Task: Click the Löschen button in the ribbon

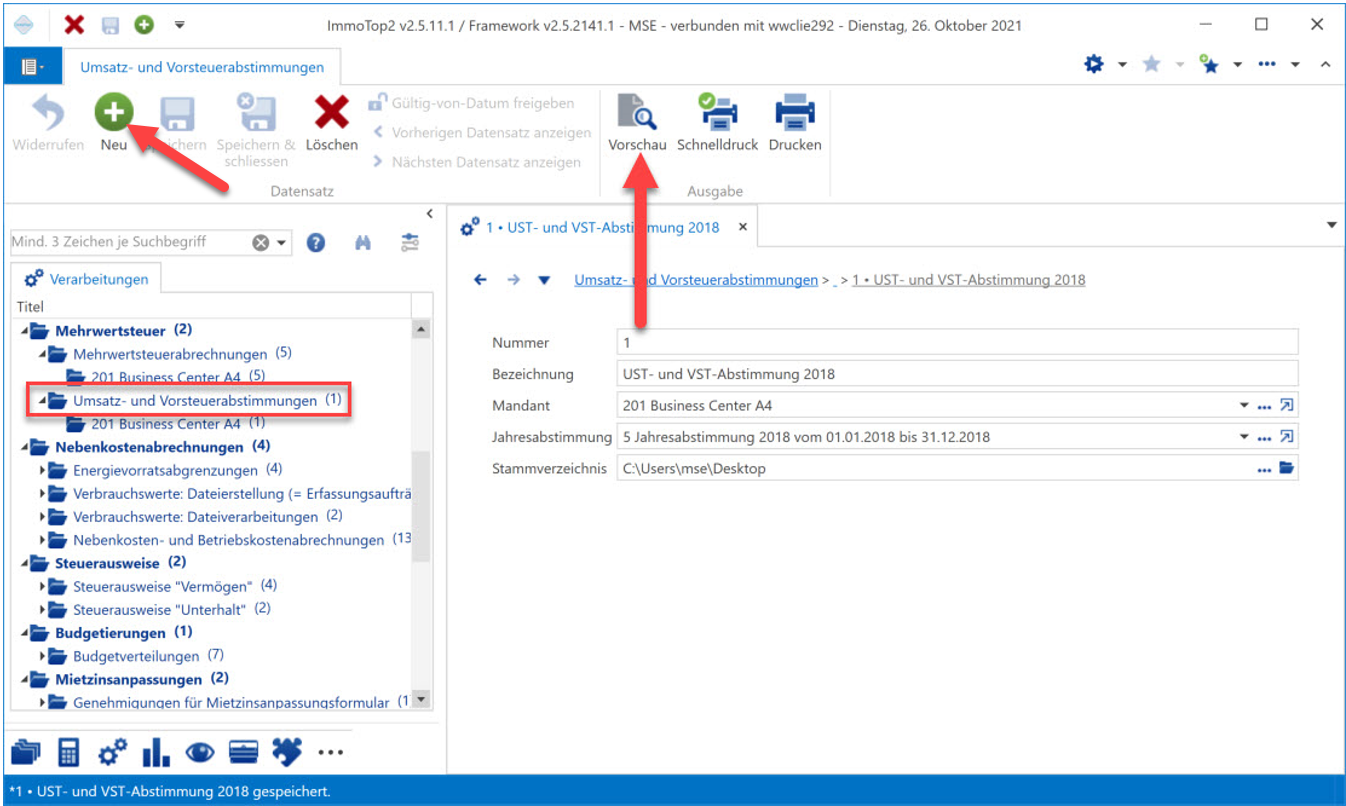Action: 332,122
